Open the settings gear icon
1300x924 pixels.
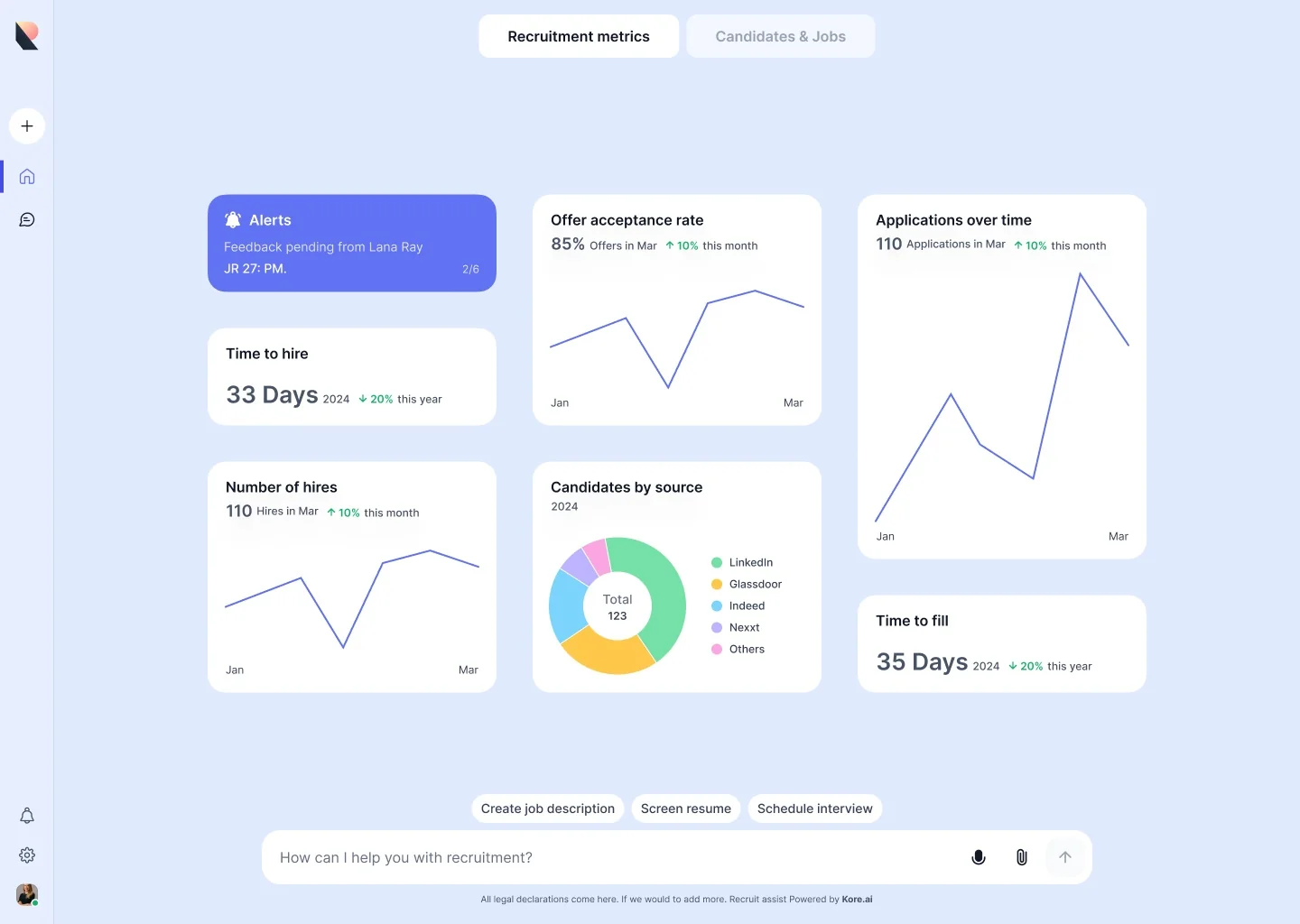pos(26,855)
